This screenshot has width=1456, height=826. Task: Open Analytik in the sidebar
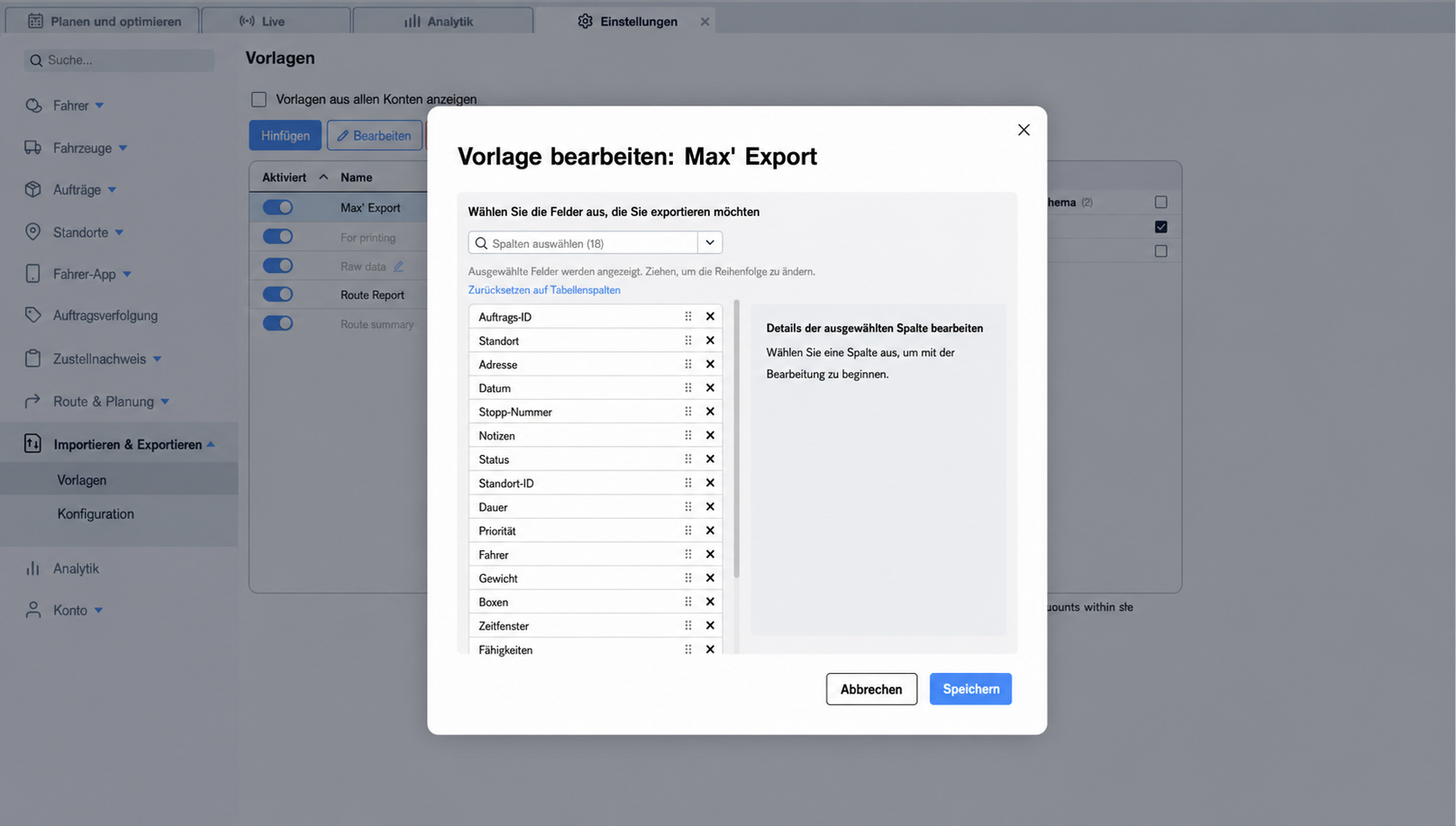tap(76, 568)
